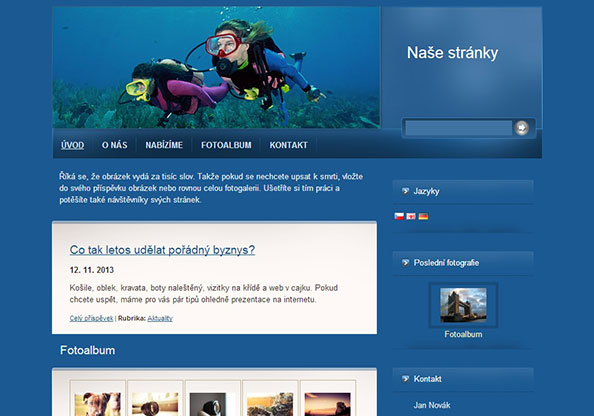Go to the O NÁS page

pyautogui.click(x=114, y=145)
